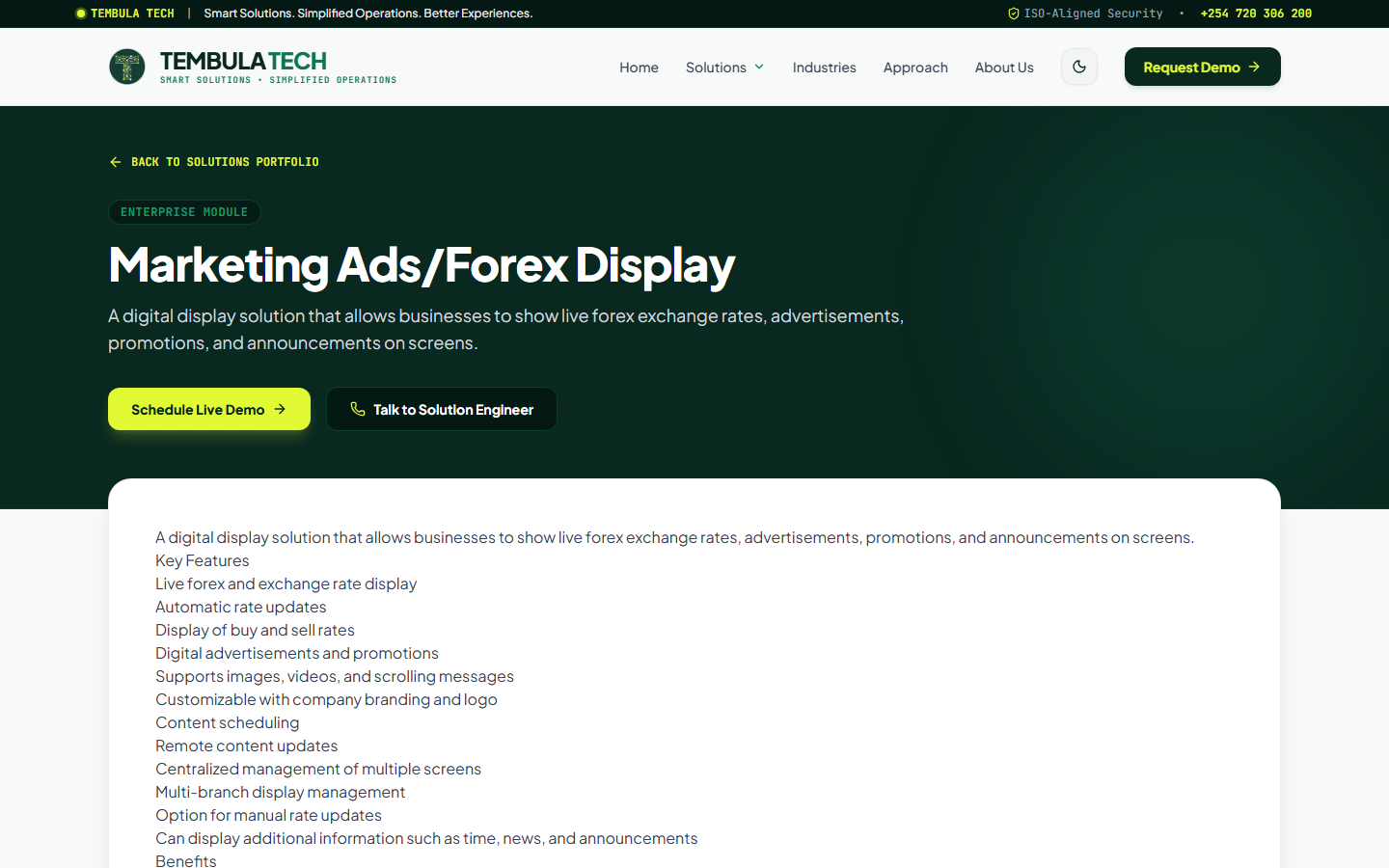Click 'Live forex and exchange rate display'

[286, 583]
